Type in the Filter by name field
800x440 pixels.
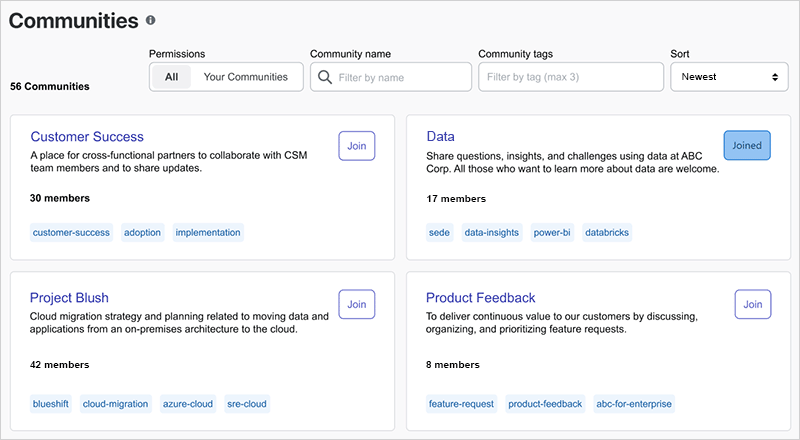click(400, 77)
